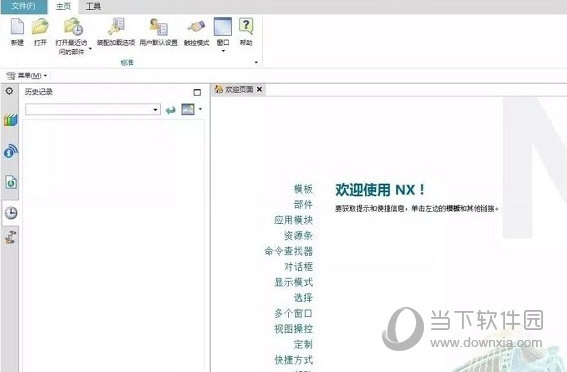
Task: Click the 窗口 (Window) icon
Action: point(223,27)
